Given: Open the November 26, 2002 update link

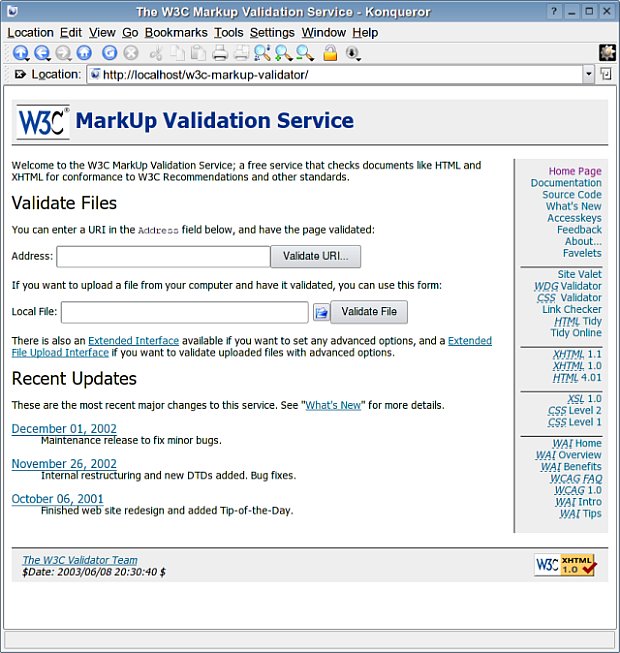Looking at the screenshot, I should click(64, 464).
